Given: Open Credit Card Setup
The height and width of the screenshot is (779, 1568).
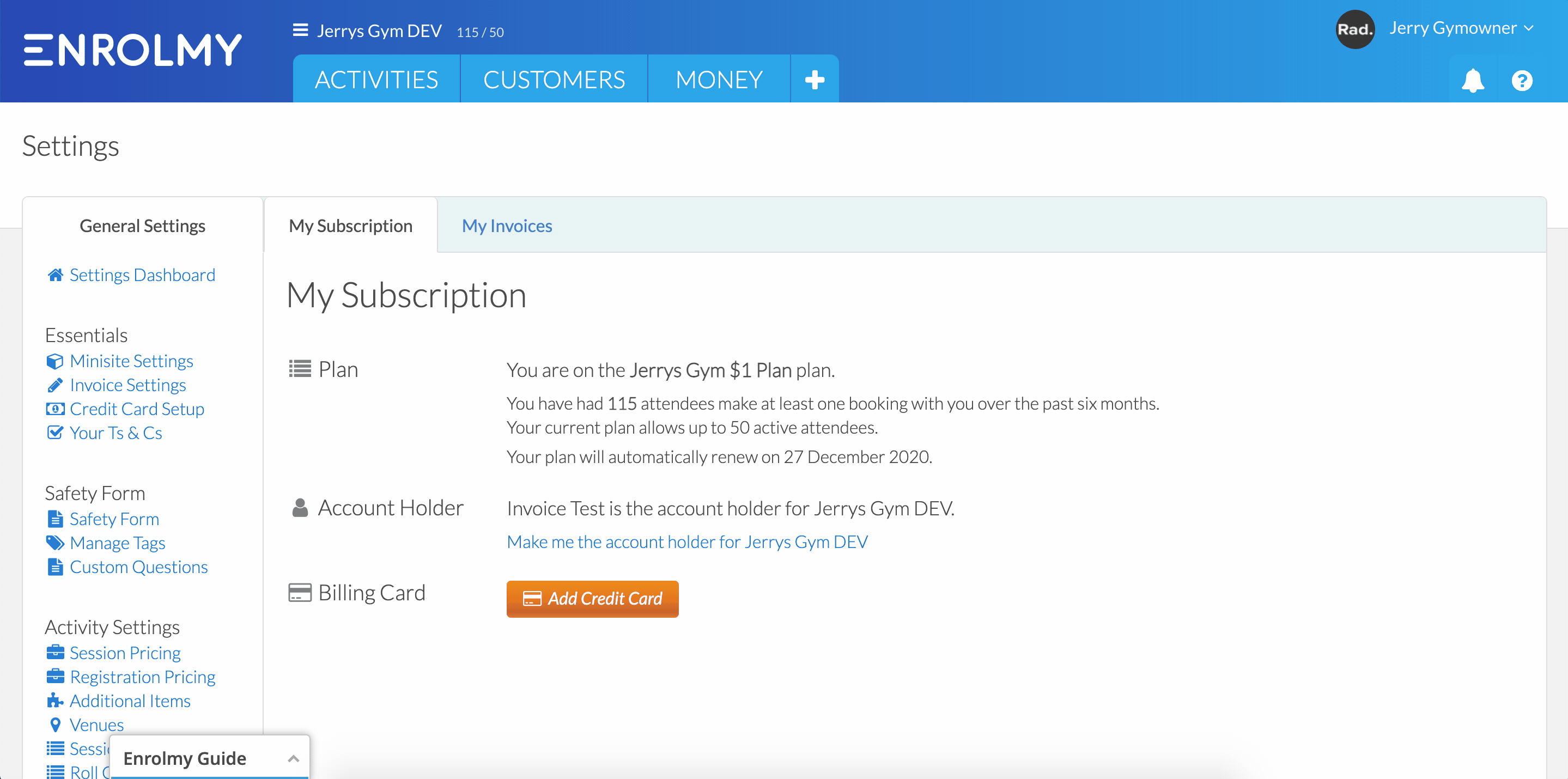Looking at the screenshot, I should (137, 409).
